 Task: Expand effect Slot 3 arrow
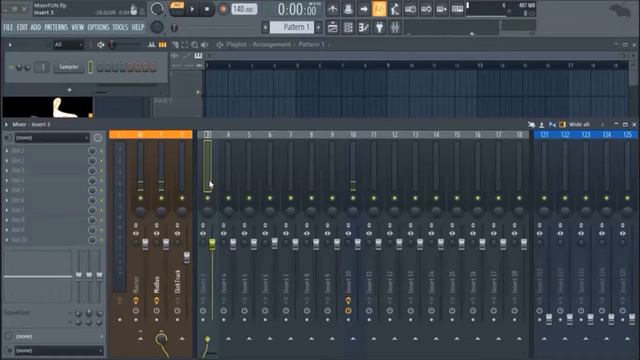[x=7, y=170]
